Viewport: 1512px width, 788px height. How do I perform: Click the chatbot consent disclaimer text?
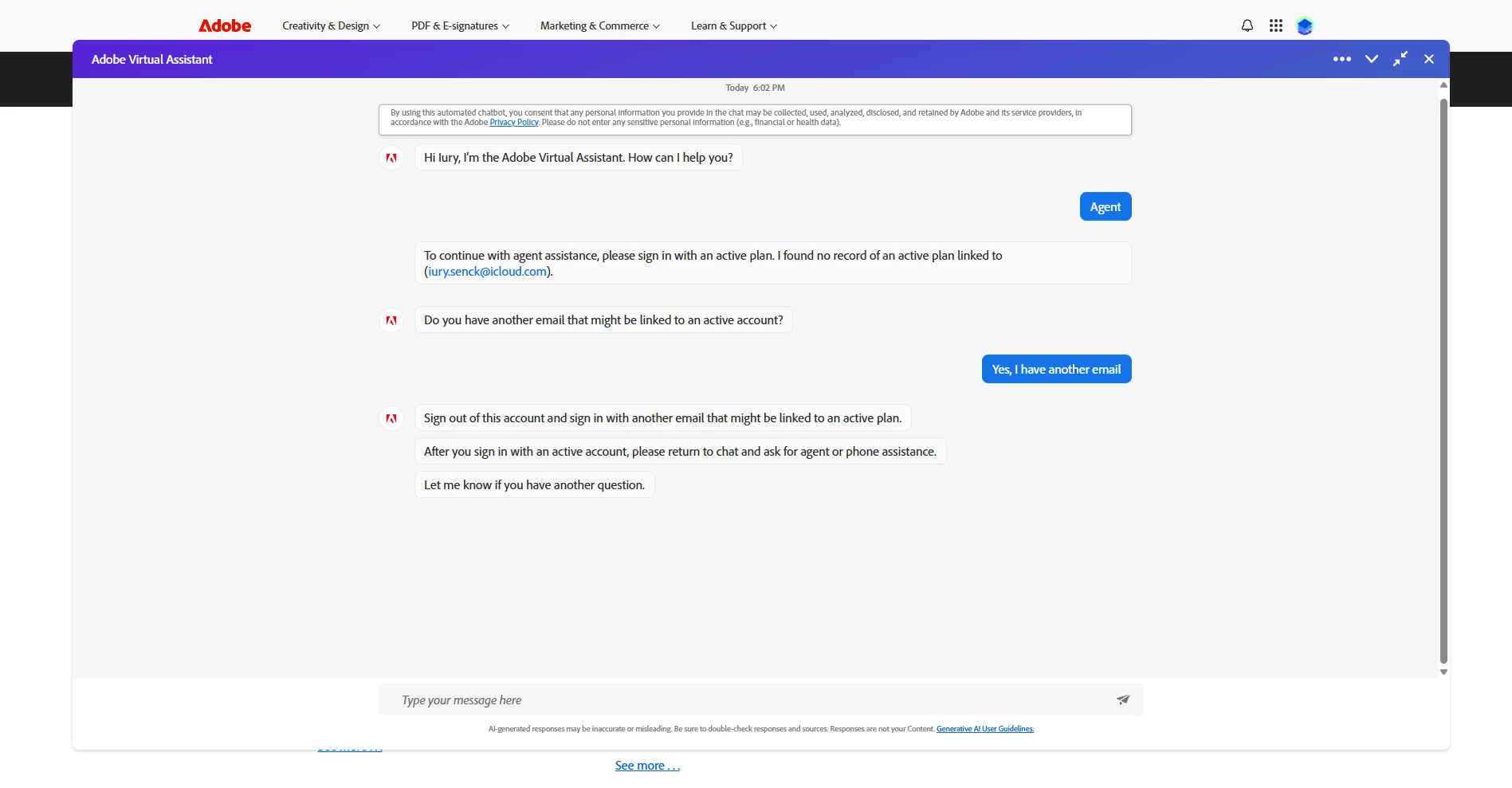click(x=755, y=118)
